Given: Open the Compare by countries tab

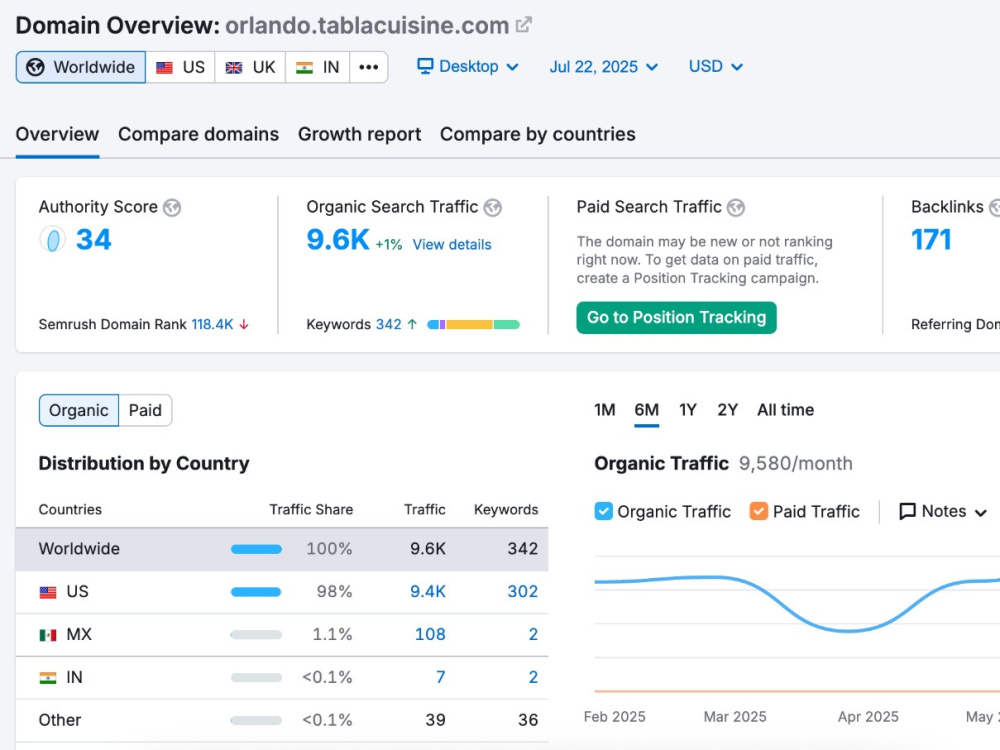Looking at the screenshot, I should pos(538,134).
